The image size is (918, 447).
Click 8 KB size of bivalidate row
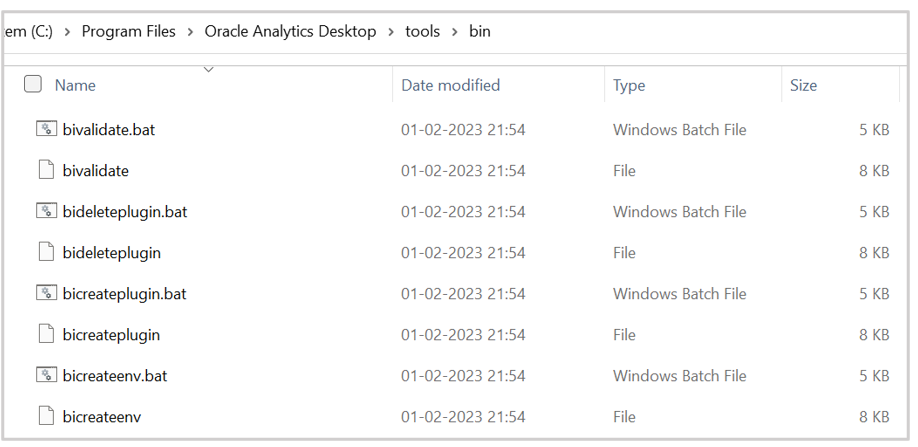point(874,170)
